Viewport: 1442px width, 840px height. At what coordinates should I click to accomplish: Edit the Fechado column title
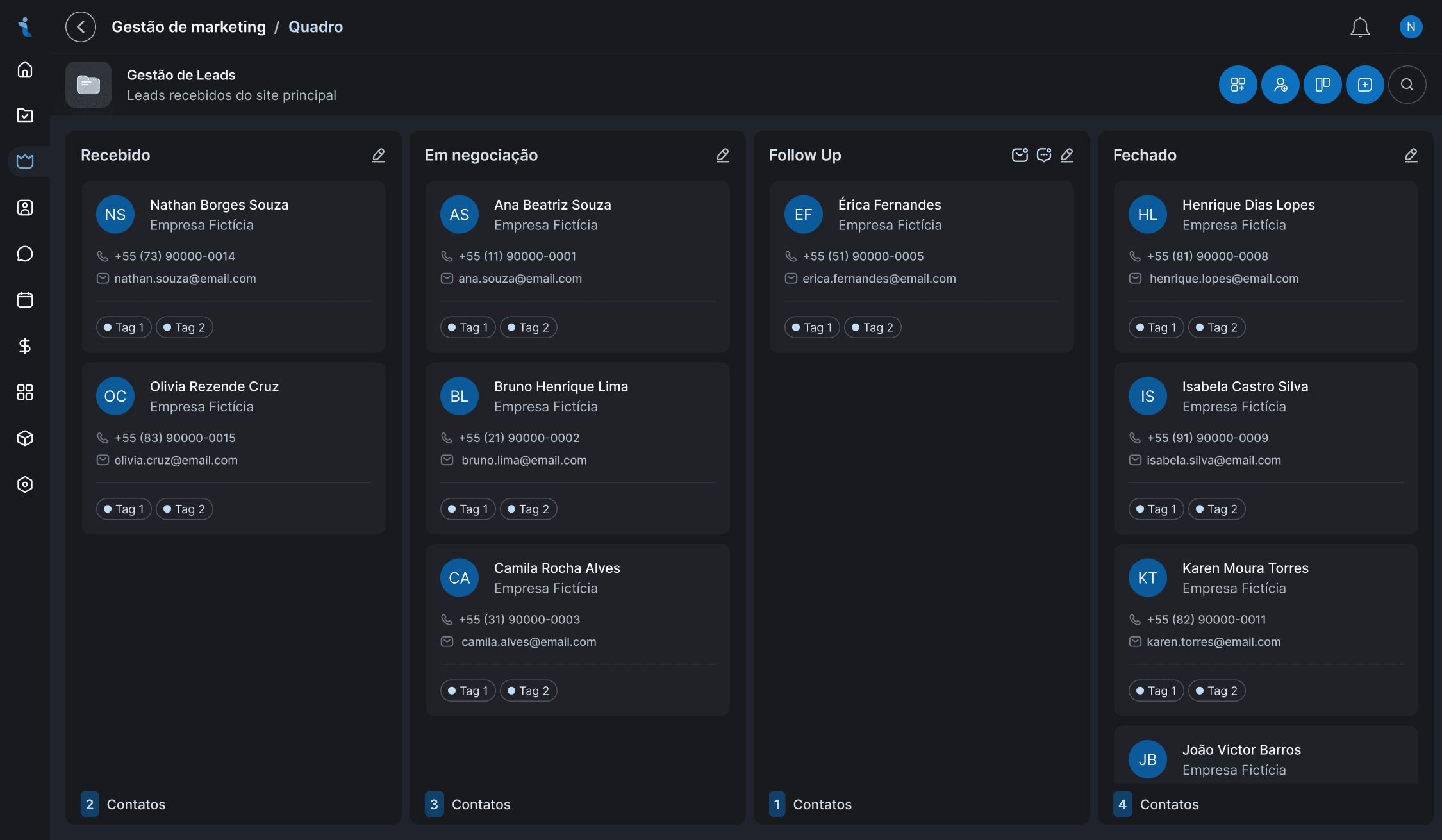pyautogui.click(x=1411, y=155)
